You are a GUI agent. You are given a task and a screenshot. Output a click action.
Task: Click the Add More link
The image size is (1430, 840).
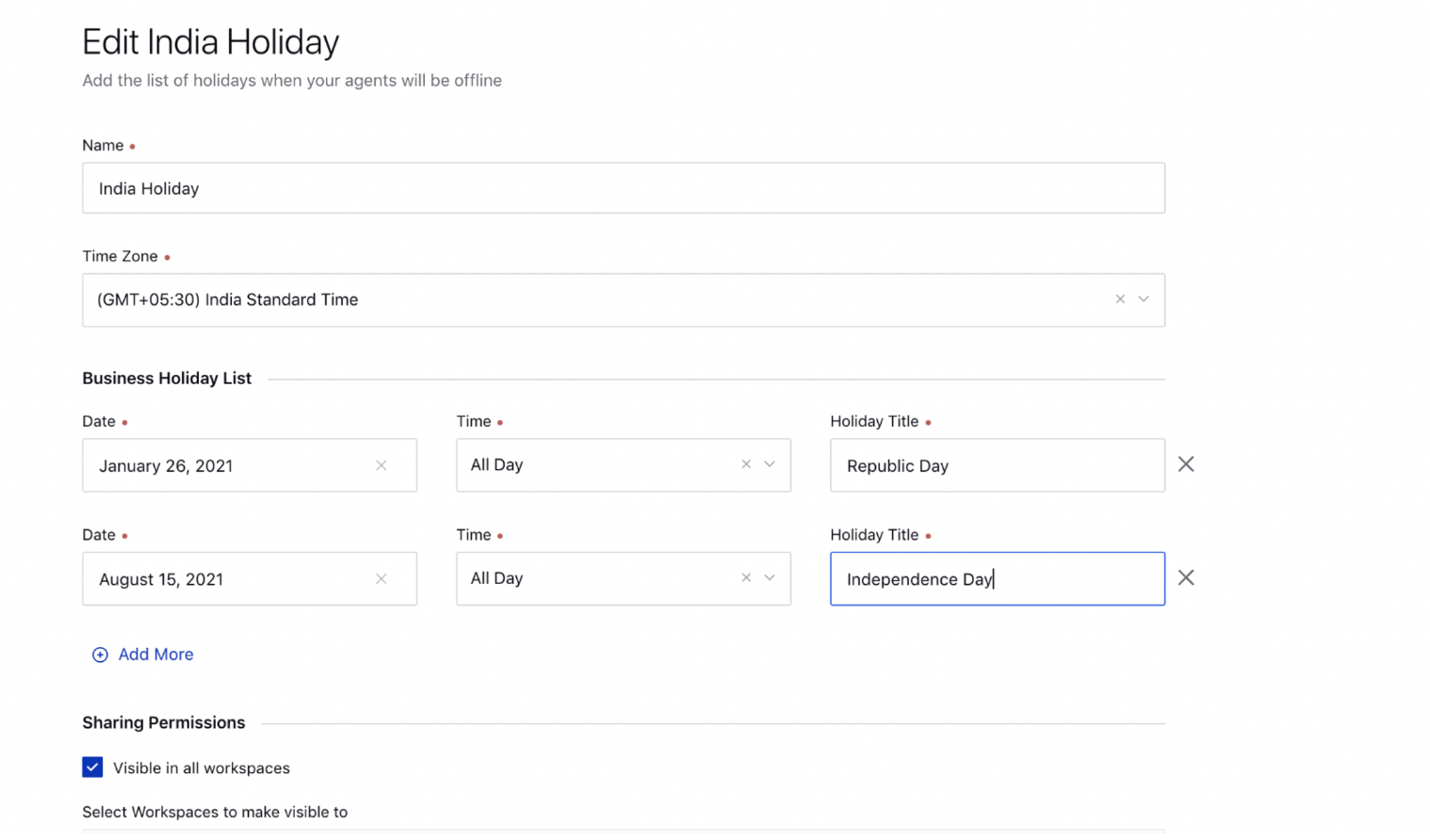click(155, 654)
